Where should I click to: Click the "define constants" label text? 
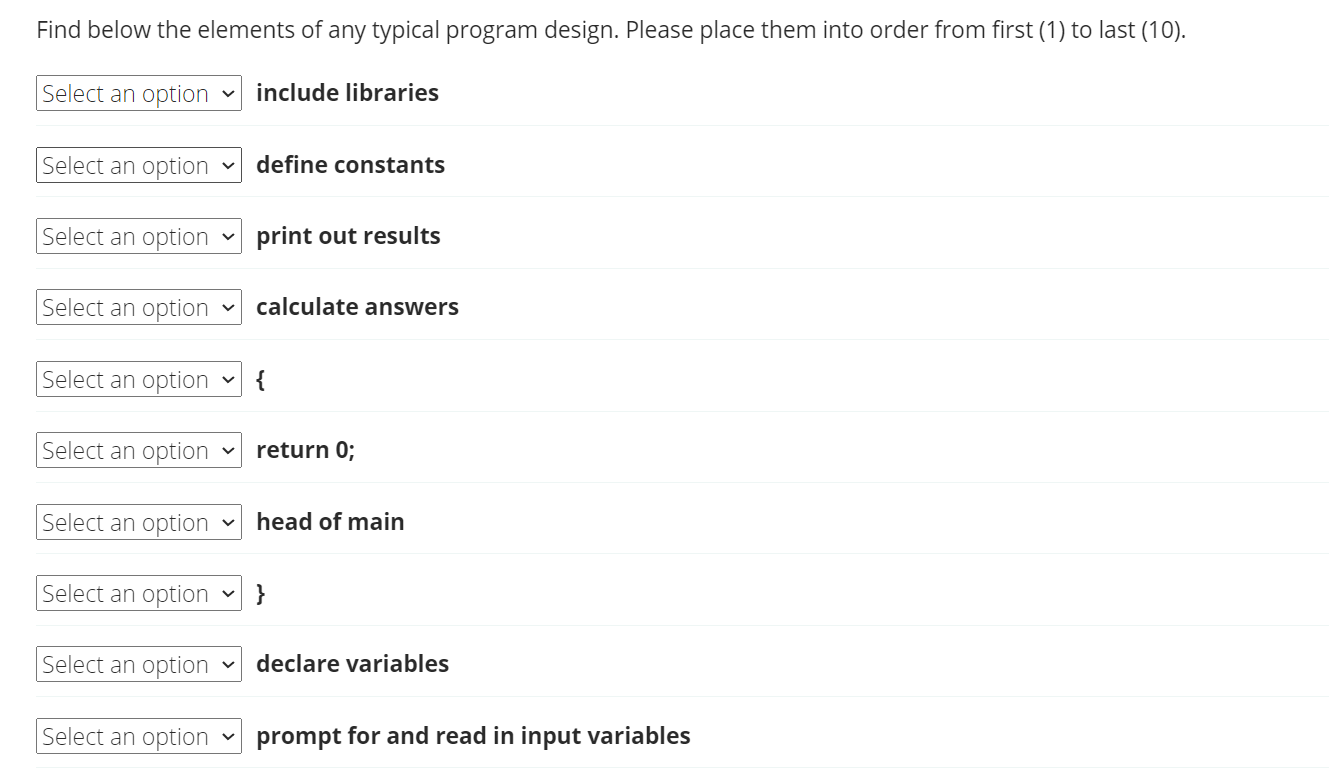click(x=351, y=164)
